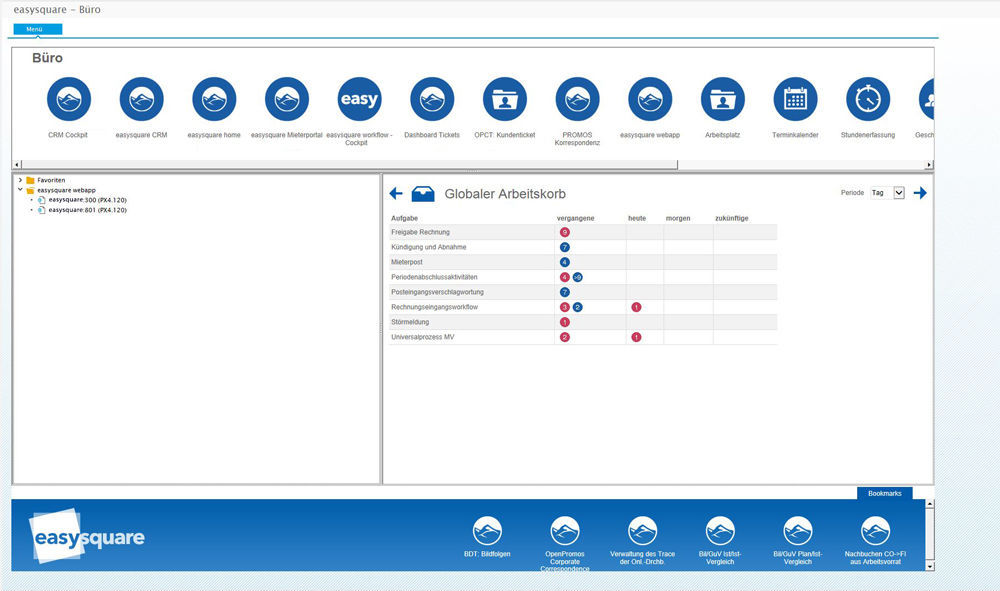This screenshot has width=1000, height=591.
Task: Open the Arbeitsplatz folder icon
Action: click(722, 100)
